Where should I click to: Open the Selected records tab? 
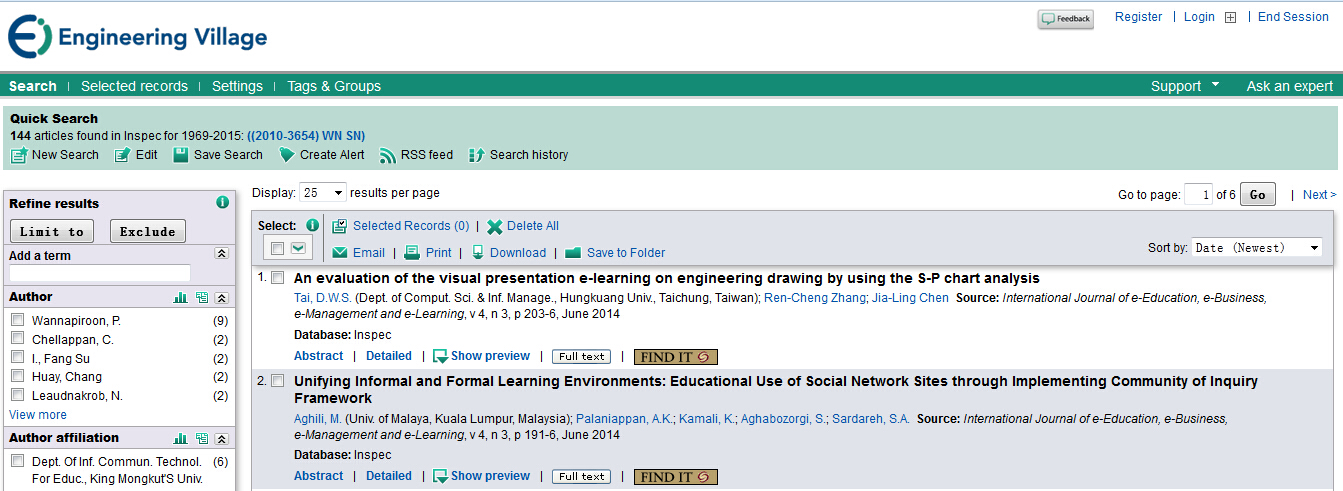(134, 86)
